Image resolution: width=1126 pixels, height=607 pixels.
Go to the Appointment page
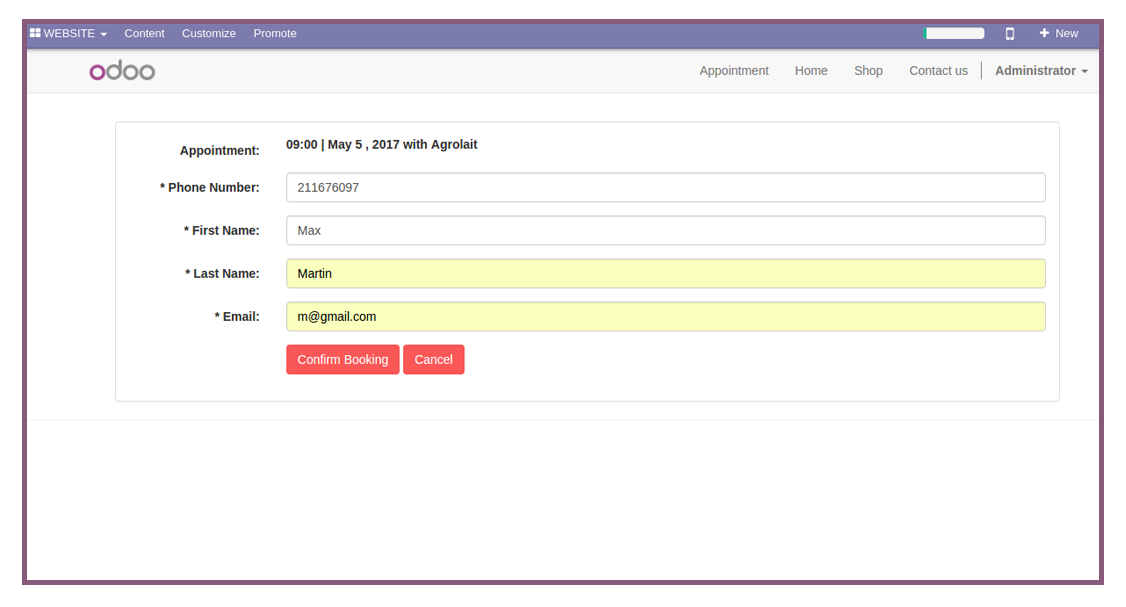click(x=734, y=70)
